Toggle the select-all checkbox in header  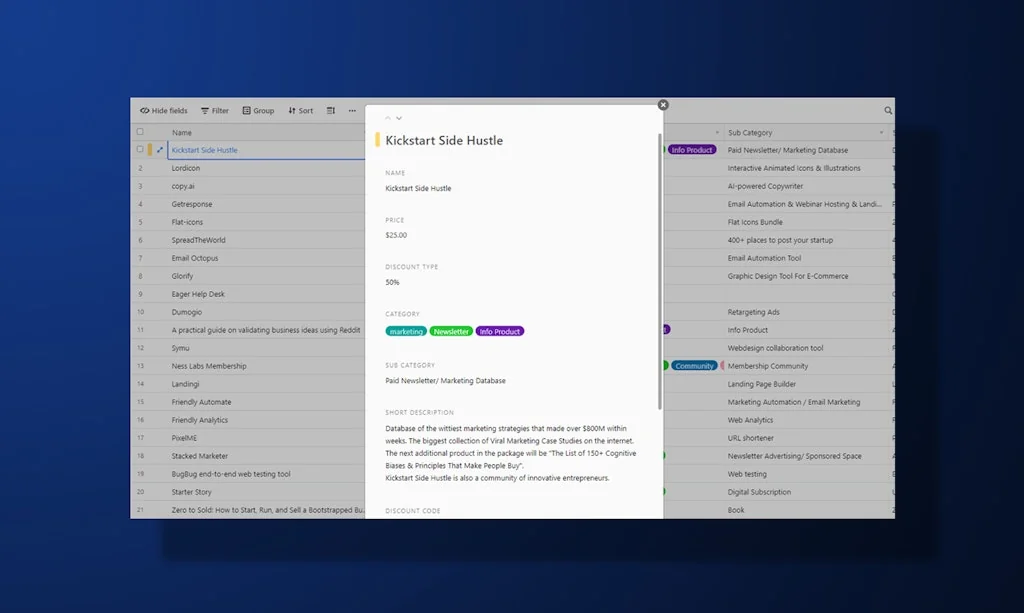pos(140,132)
